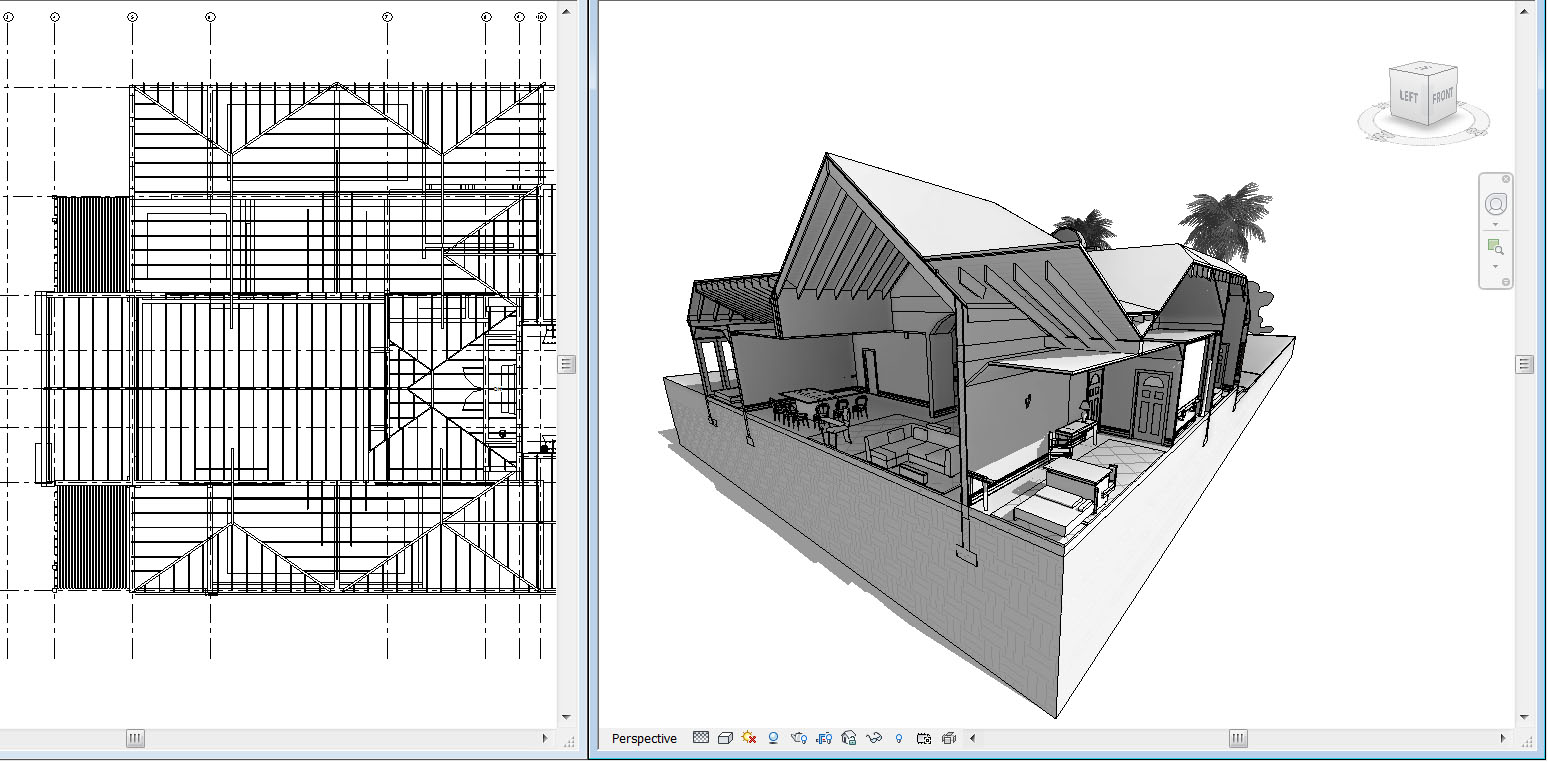Click the 3D view lock house icon
Screen dimensions: 1548x762
(849, 738)
